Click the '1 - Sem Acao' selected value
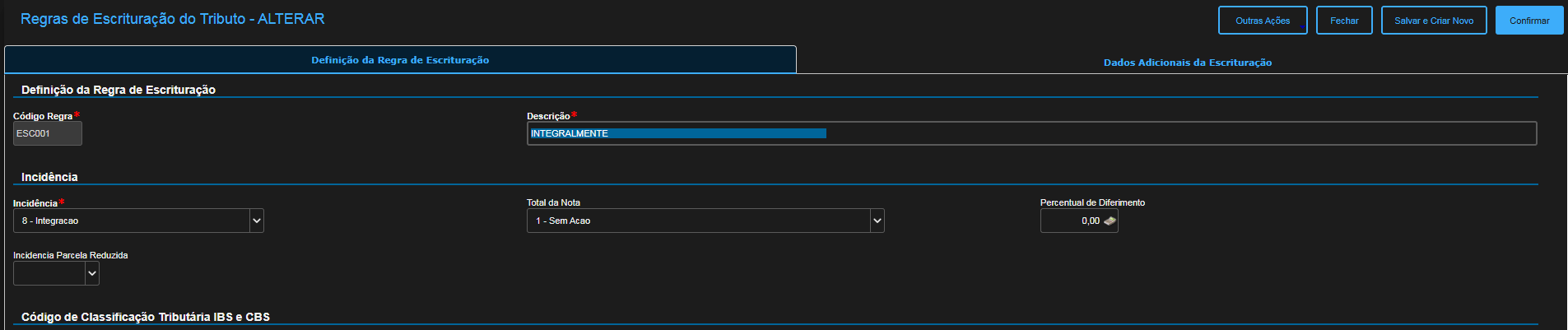Viewport: 1568px width, 330px height. click(698, 221)
